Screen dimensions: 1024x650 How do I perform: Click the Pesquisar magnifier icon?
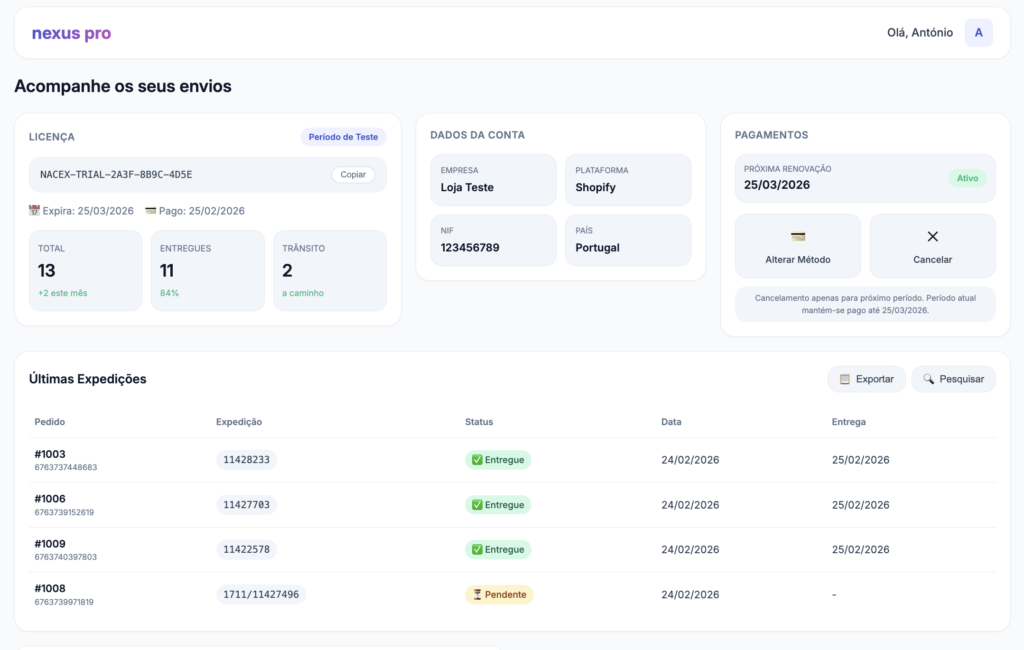pos(929,379)
